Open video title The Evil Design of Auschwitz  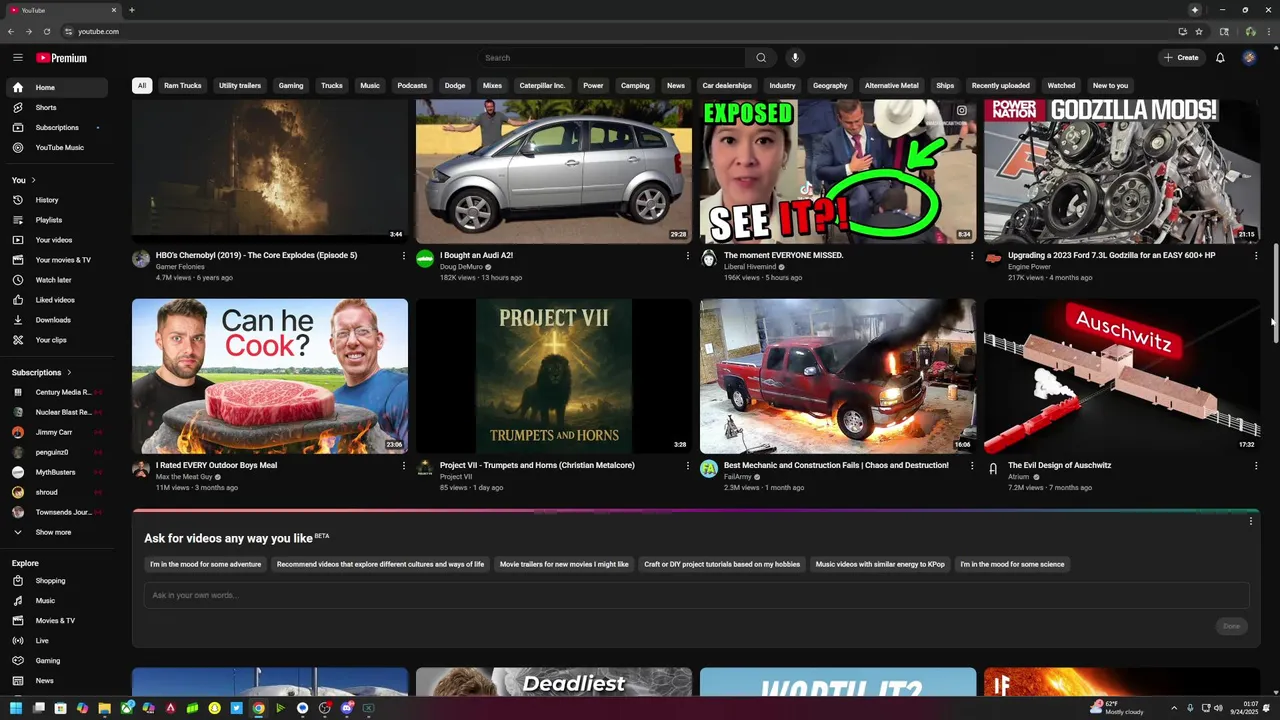tap(1059, 465)
